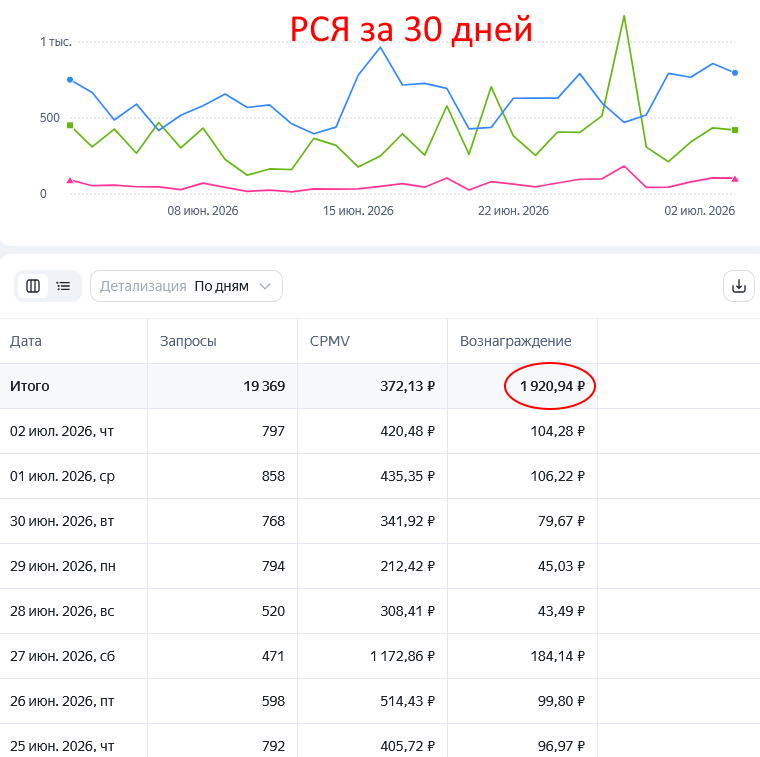
Task: Select reward value 43,49 ₽
Action: click(561, 612)
